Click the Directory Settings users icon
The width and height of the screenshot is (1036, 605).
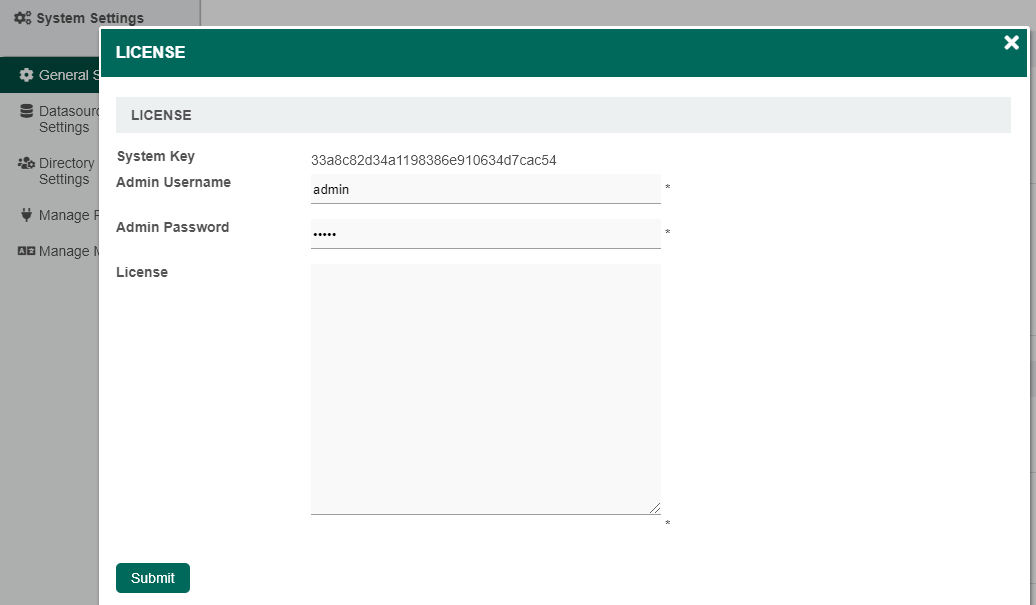click(26, 162)
